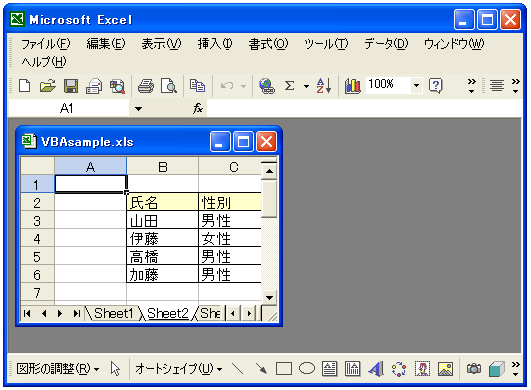
Task: Click the Undo arrow icon
Action: tap(227, 86)
